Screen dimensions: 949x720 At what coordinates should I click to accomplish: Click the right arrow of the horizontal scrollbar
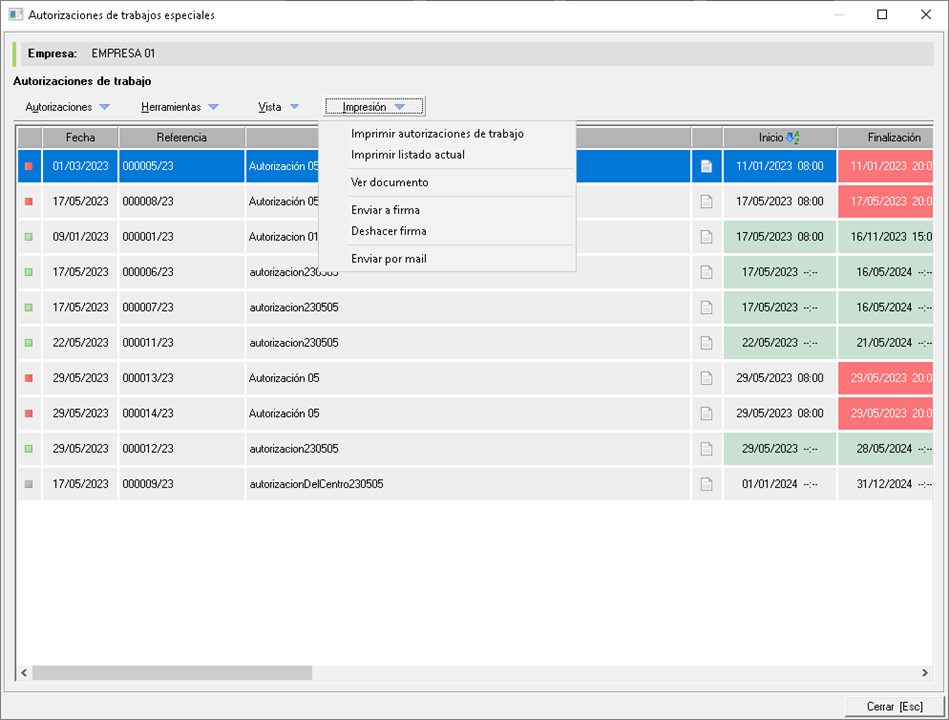[925, 673]
